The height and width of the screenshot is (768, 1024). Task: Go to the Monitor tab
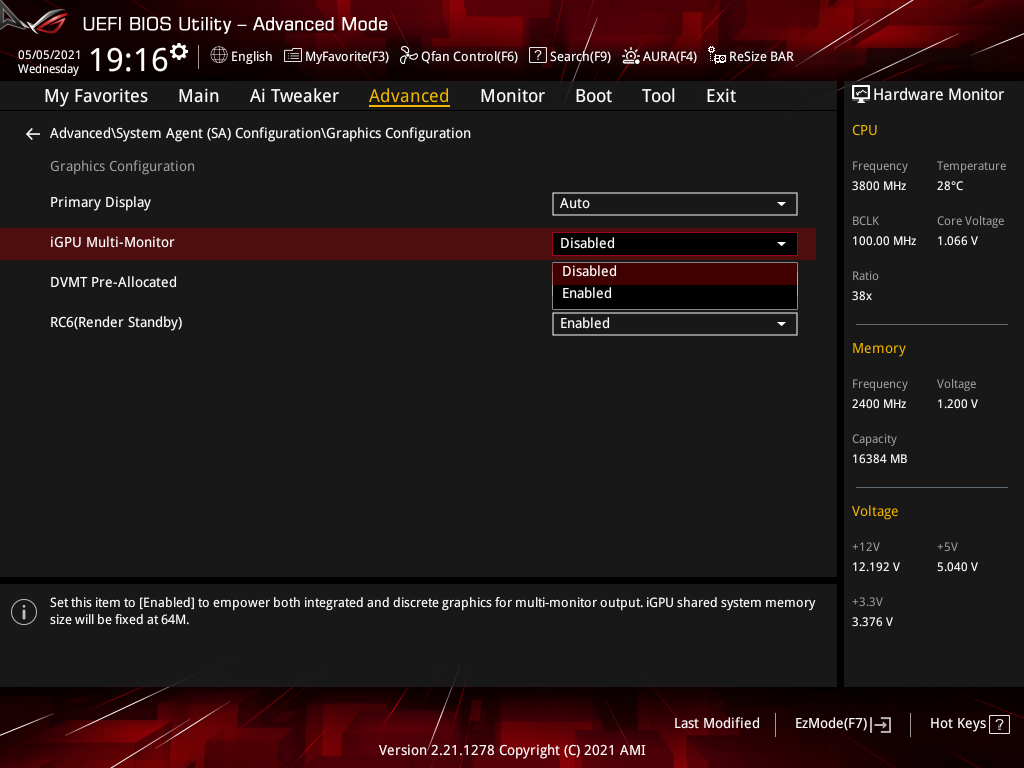point(512,96)
